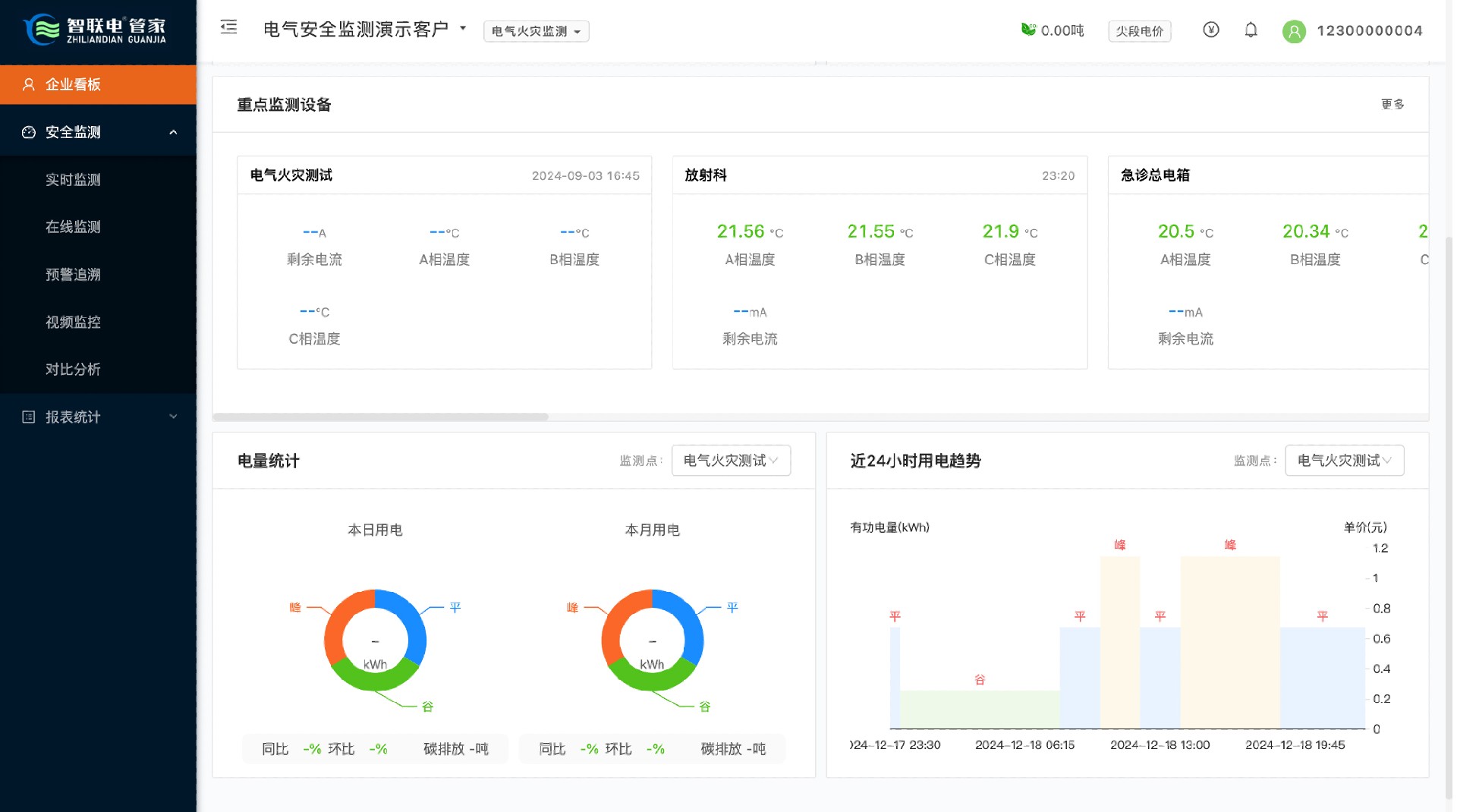Select 实时监测 in the sidebar
Viewport: 1457px width, 812px height.
[73, 180]
